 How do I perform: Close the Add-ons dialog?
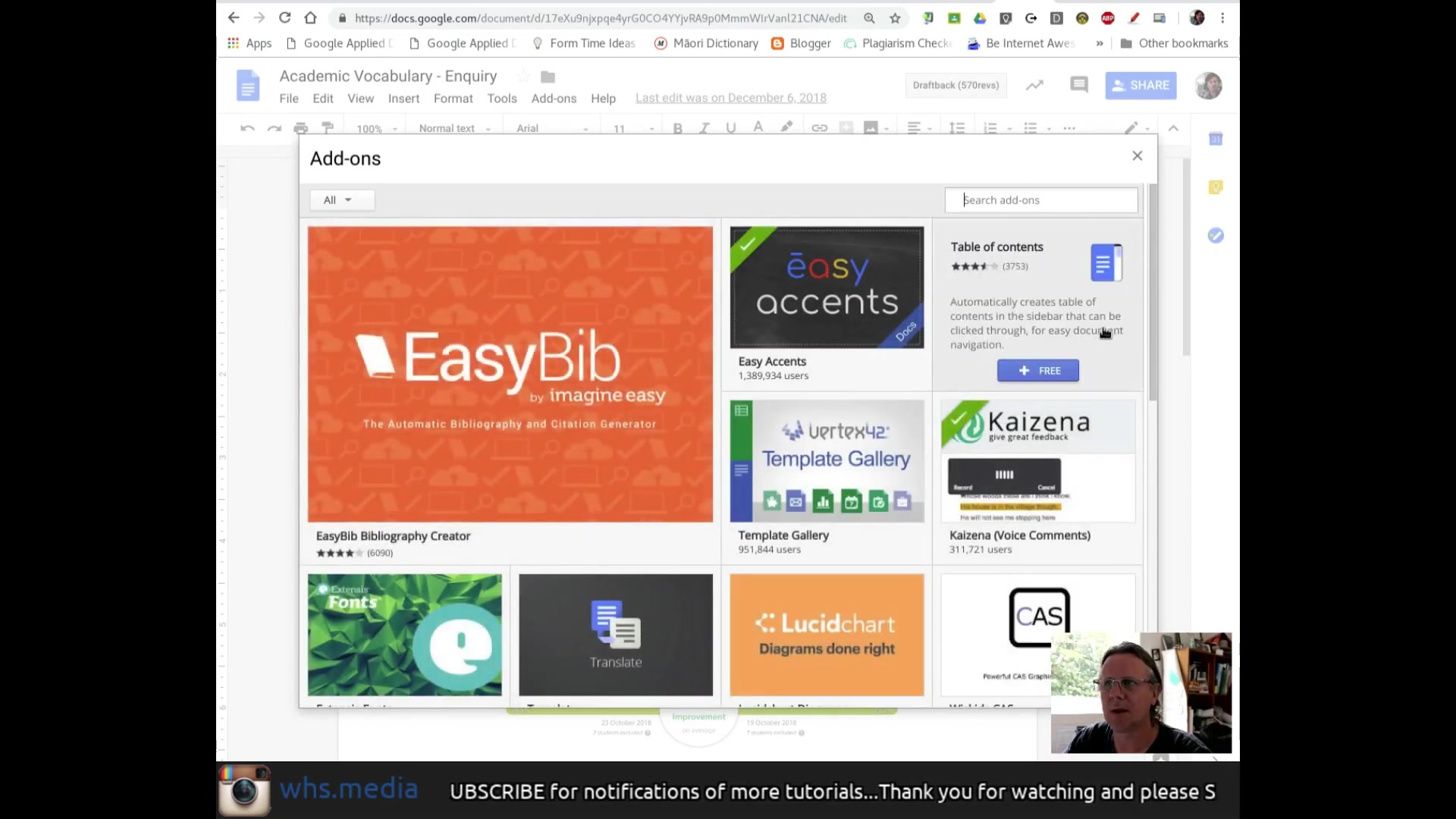(1137, 155)
